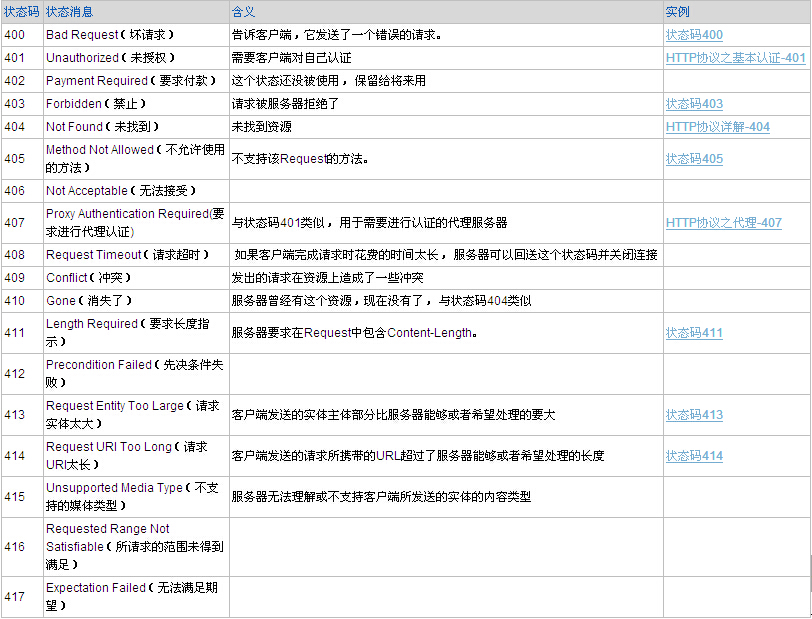
Task: Select the 含义 column header
Action: pos(243,12)
